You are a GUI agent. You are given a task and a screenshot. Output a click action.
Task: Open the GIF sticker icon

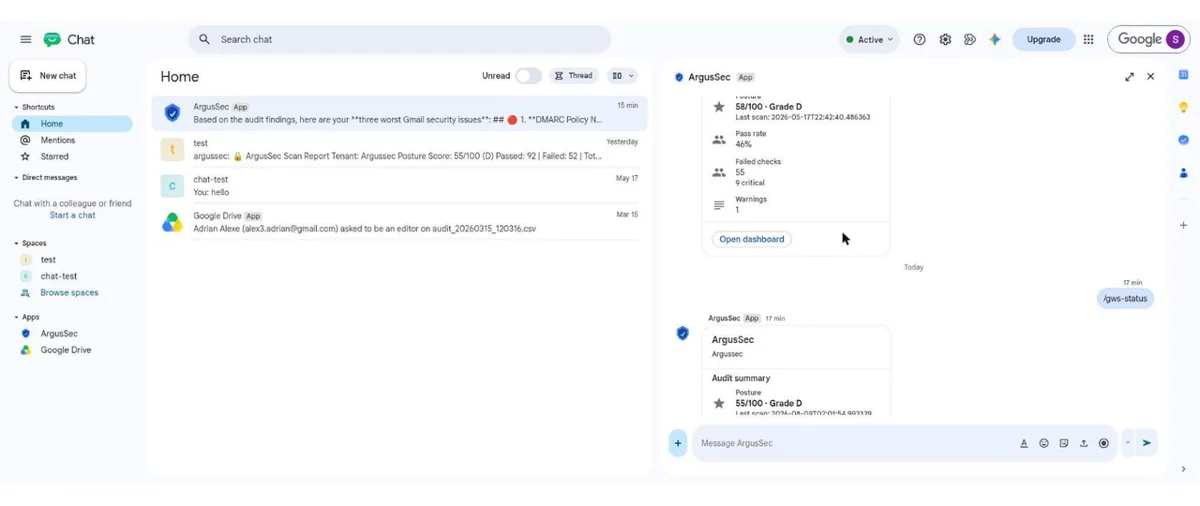[x=1064, y=443]
